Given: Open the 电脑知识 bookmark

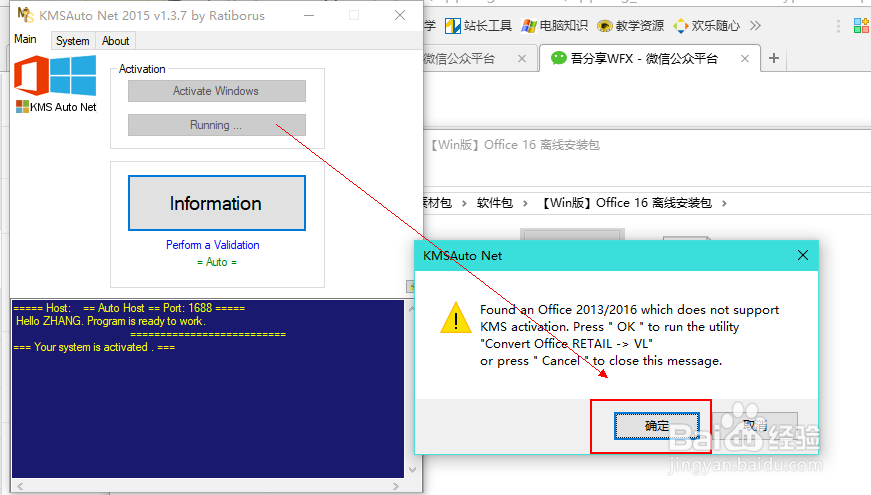Looking at the screenshot, I should point(554,26).
